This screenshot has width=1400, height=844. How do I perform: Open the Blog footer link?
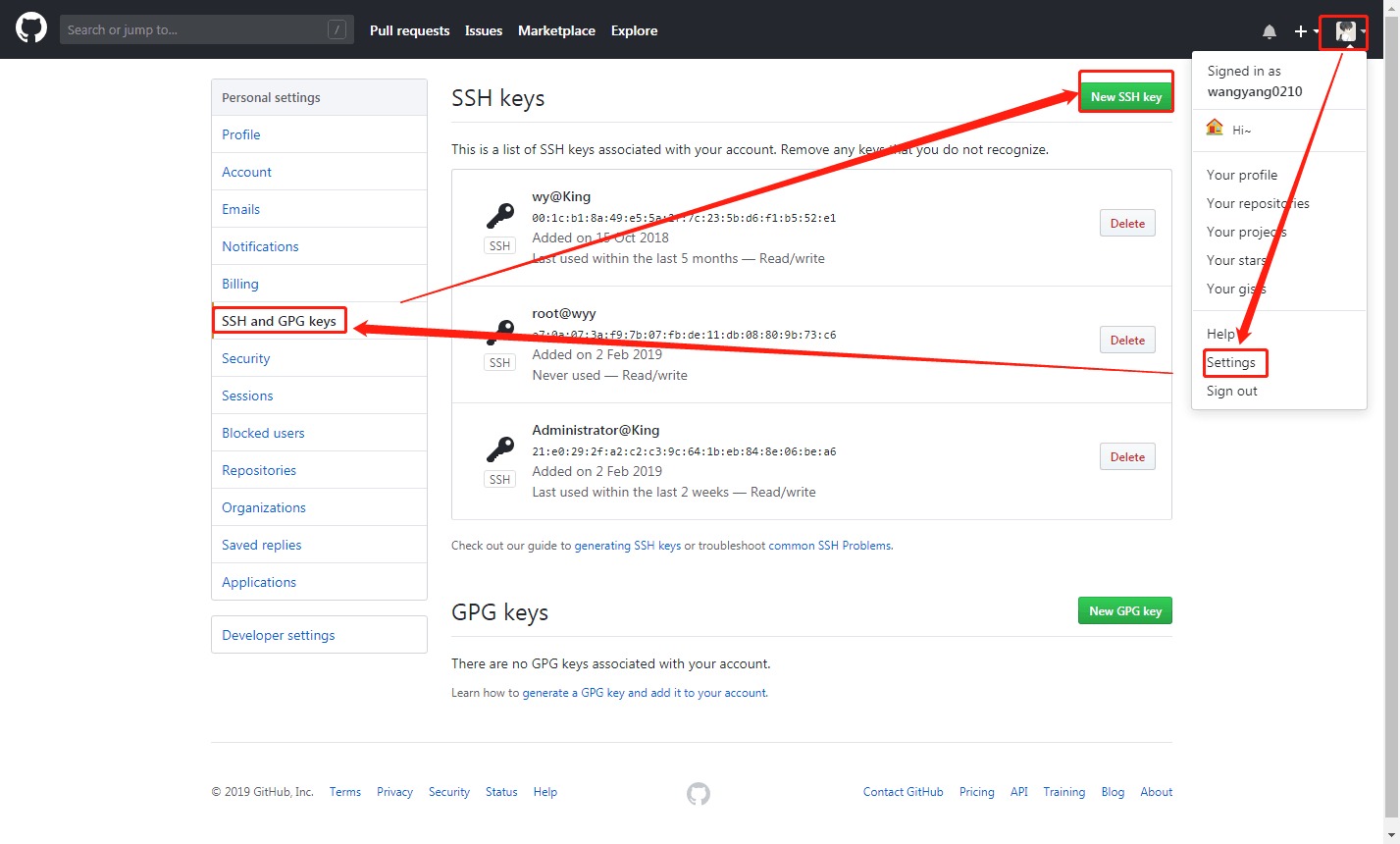click(x=1113, y=792)
